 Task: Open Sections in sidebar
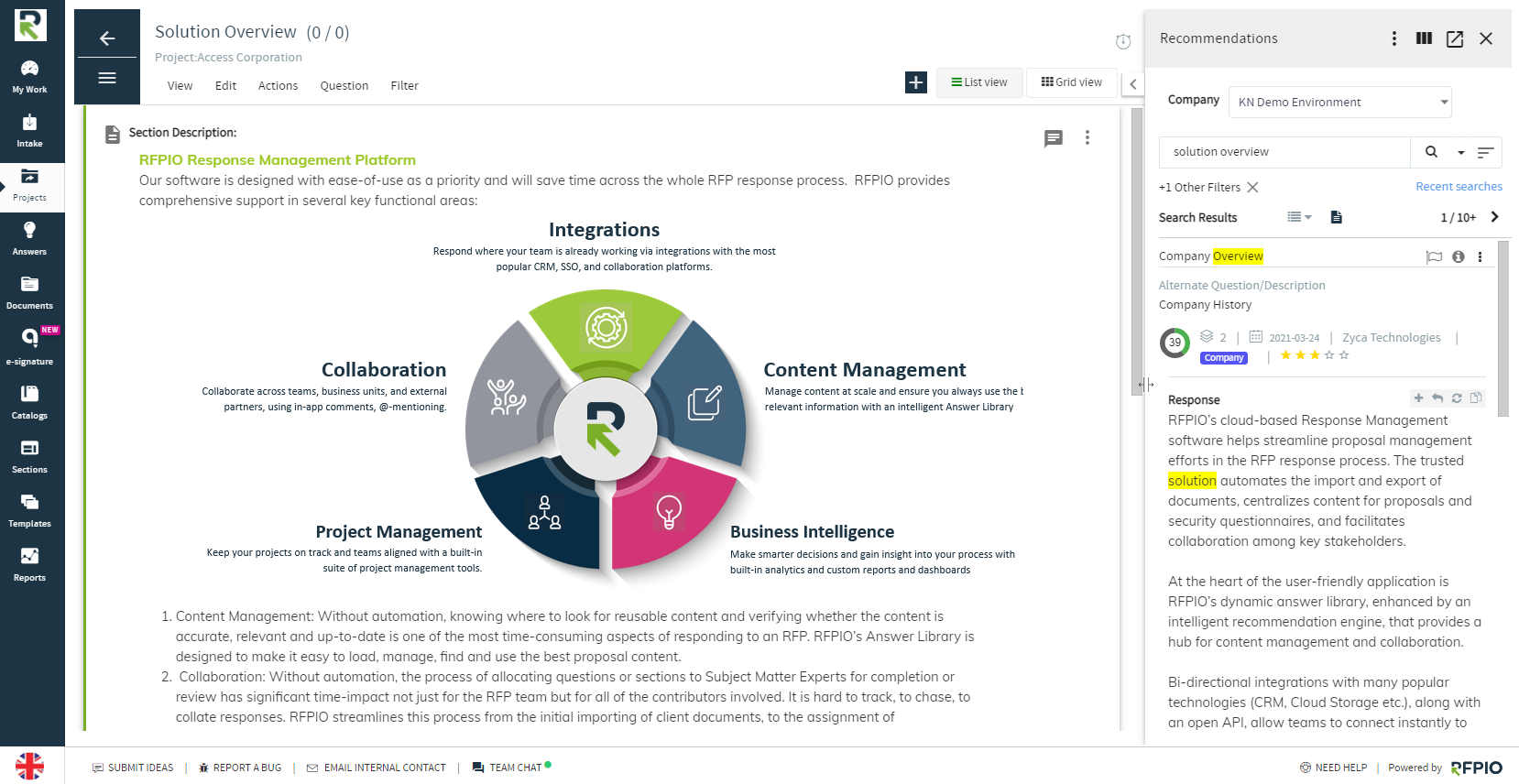pos(30,456)
